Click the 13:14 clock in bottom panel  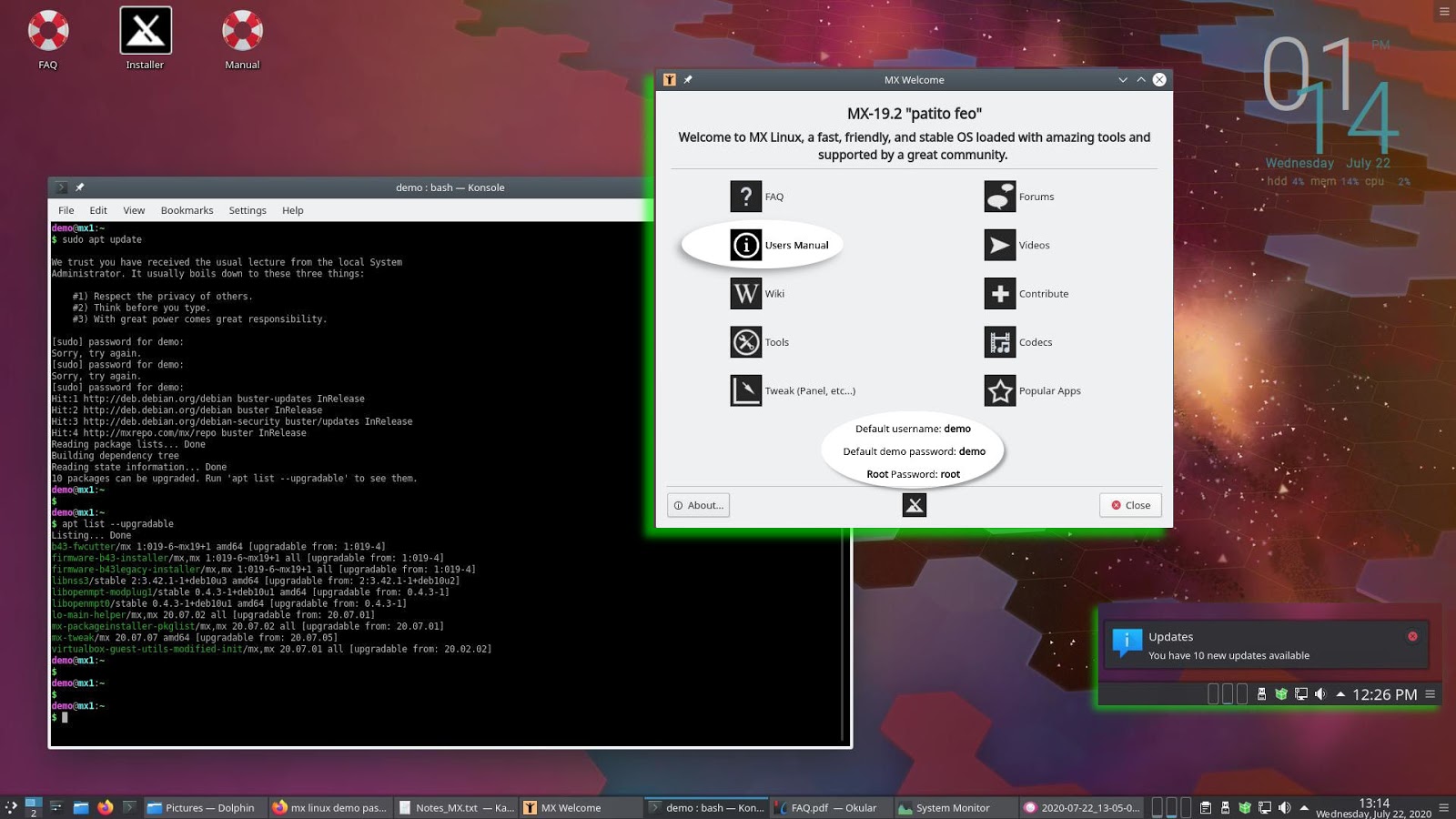(x=1373, y=808)
